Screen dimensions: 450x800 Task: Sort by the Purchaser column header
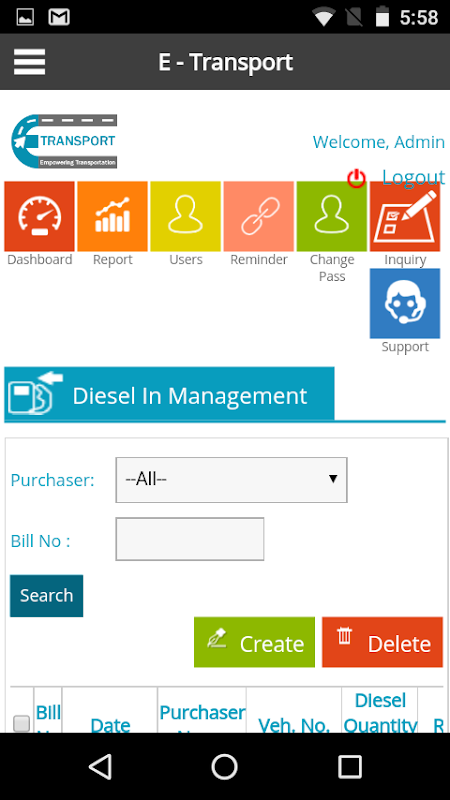click(x=203, y=713)
